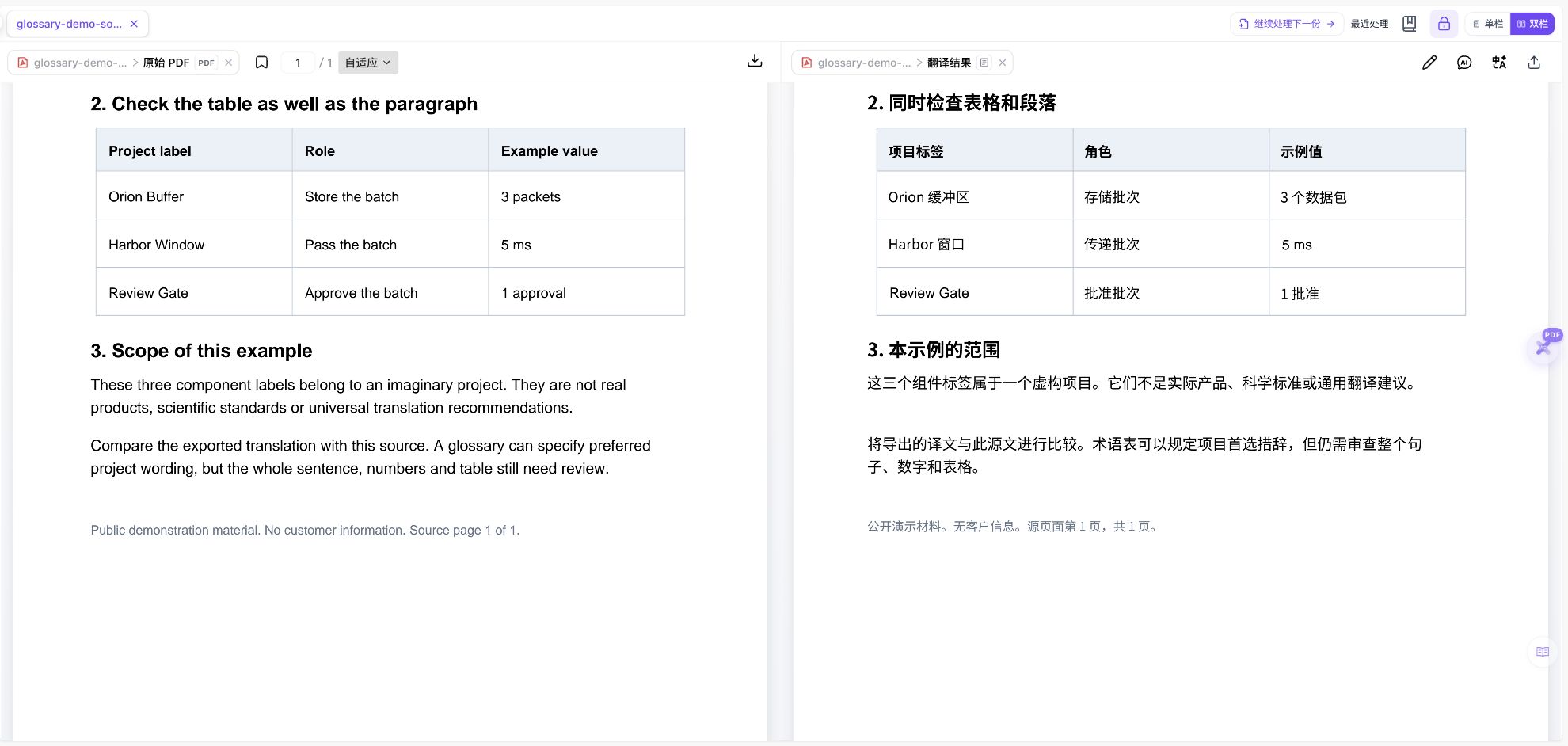Screen dimensions: 1568x746
Task: Open 最近处理 recent list
Action: coord(1369,24)
